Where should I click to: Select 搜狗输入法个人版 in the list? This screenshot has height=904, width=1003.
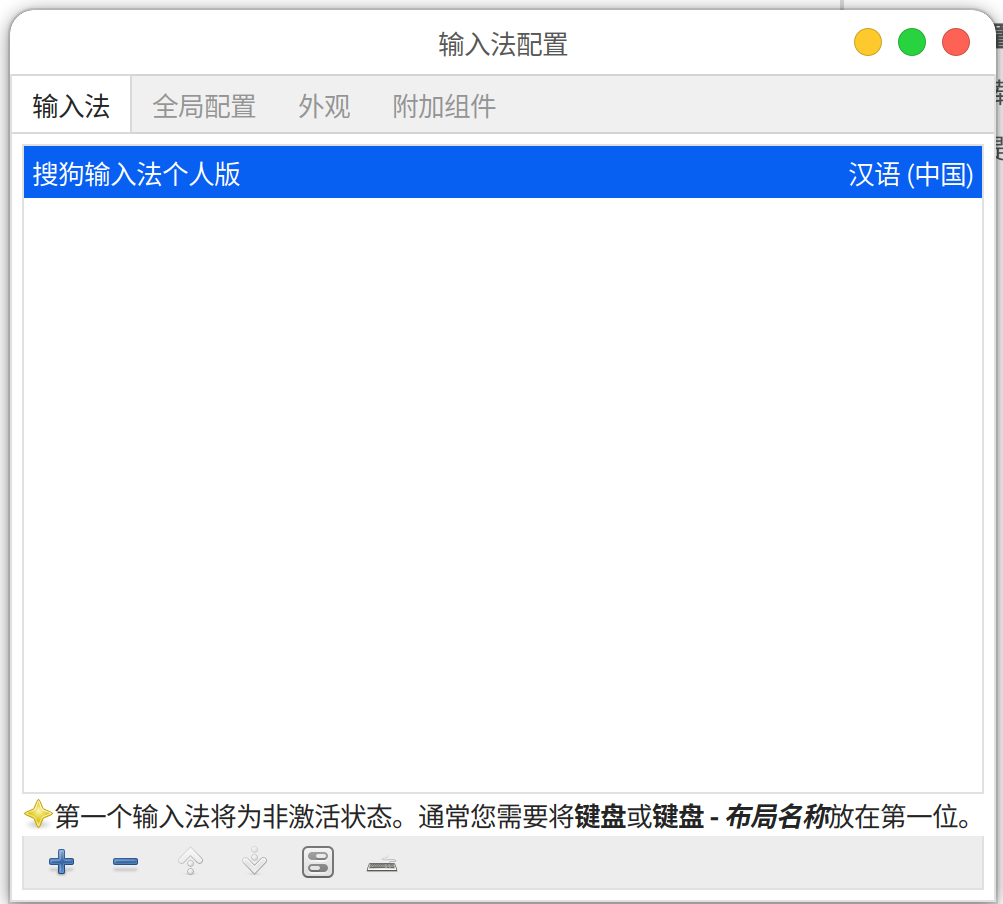coord(503,173)
